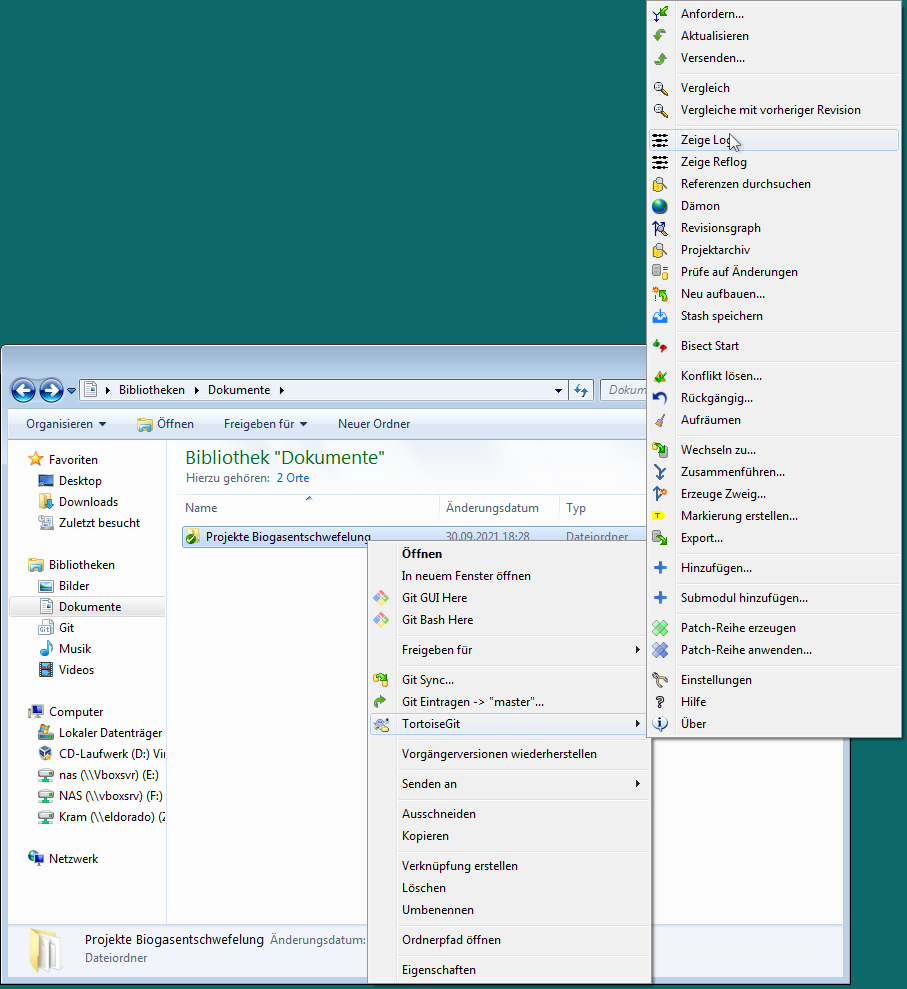
Task: Select the Projekte Biogasentschwefelung folder
Action: click(x=414, y=537)
